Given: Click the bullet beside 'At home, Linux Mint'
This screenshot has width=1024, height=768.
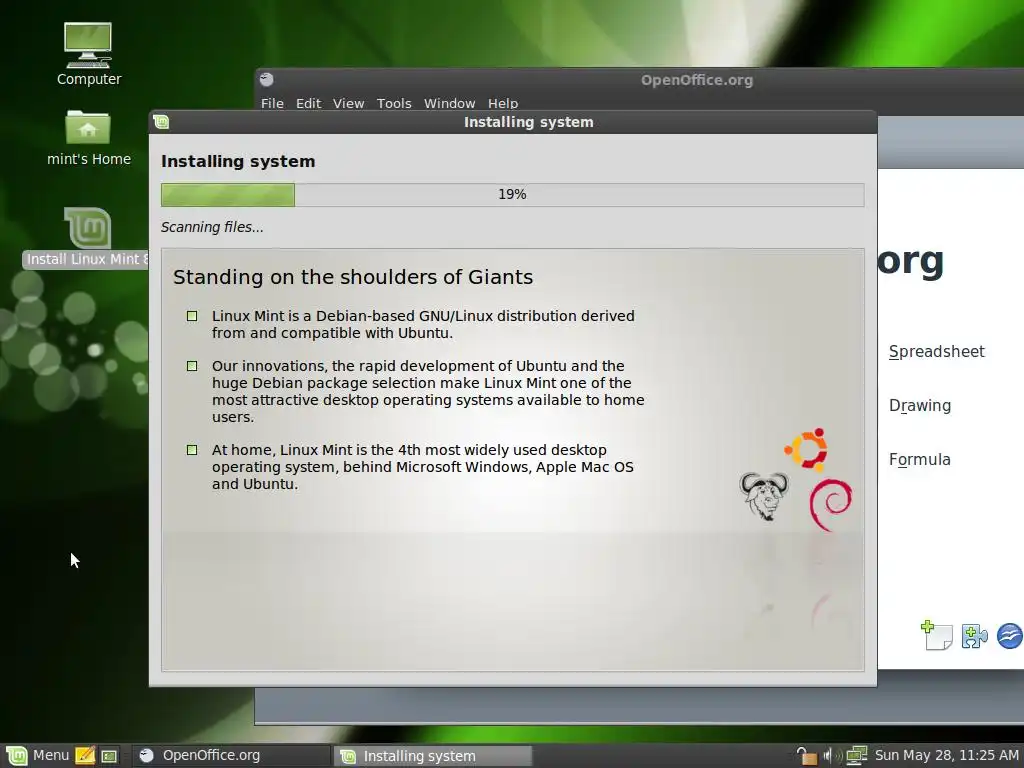Looking at the screenshot, I should pos(192,450).
